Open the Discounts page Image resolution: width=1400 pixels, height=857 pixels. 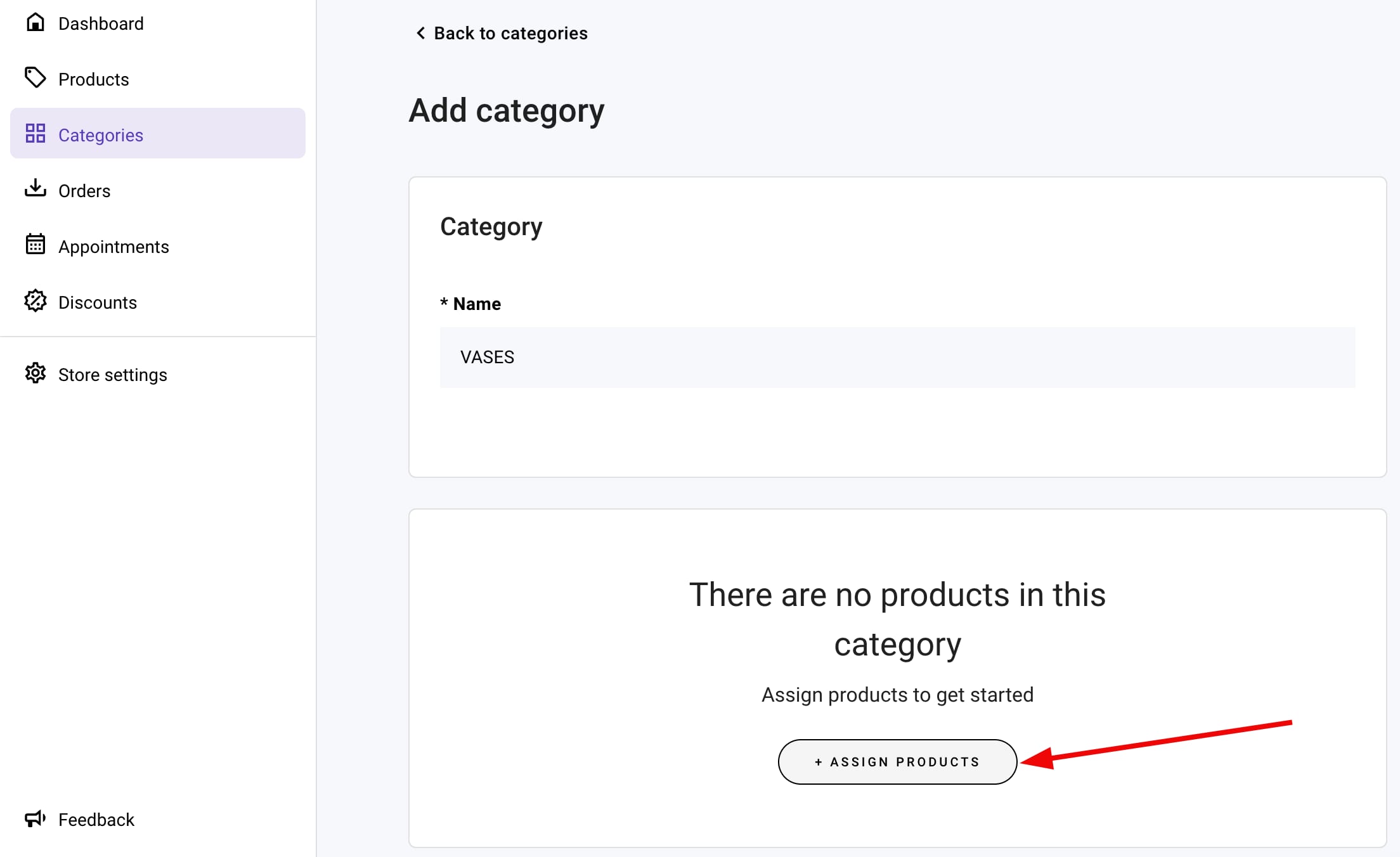pos(98,303)
